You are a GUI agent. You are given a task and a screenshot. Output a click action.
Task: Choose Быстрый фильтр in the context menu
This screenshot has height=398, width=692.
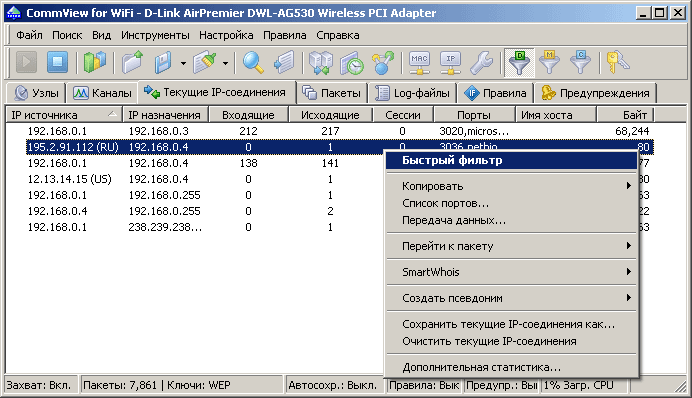click(x=511, y=160)
